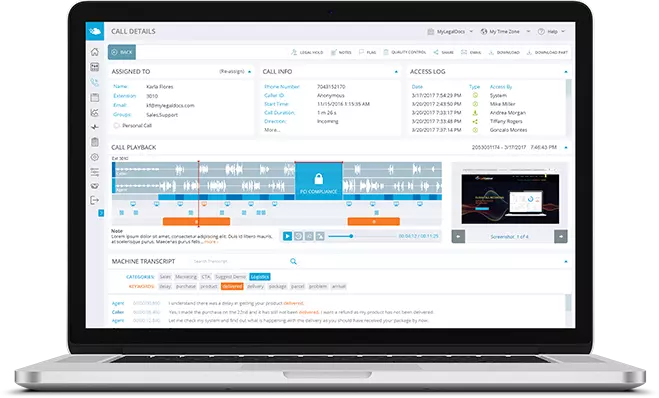Collapse the Call Info panel
Screen dimensions: 659x398
396,72
